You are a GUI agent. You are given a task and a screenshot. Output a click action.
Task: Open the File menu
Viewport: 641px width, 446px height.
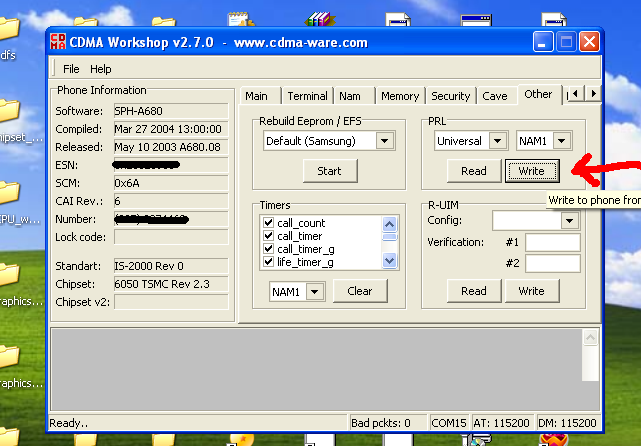coord(71,69)
